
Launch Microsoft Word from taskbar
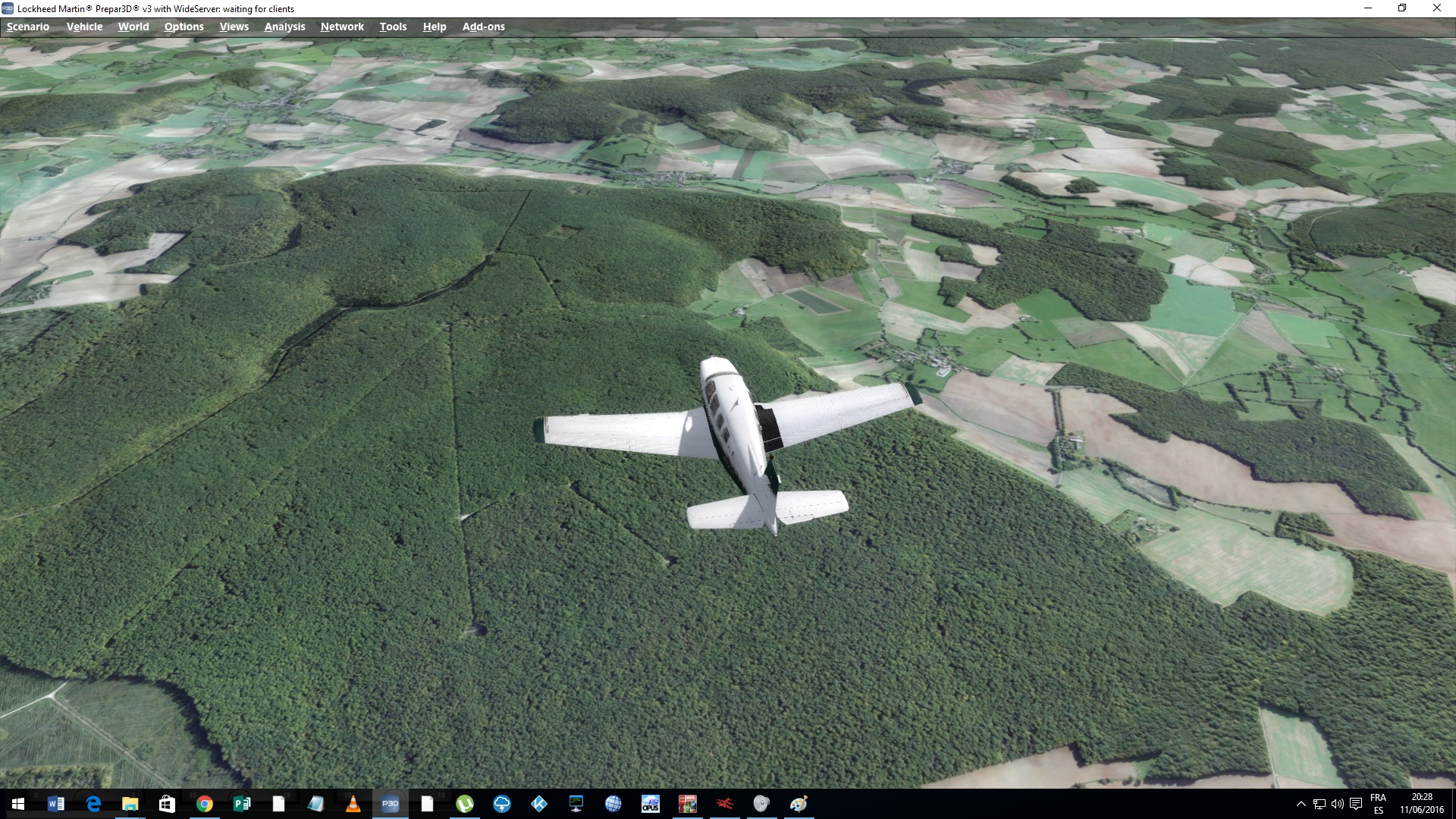click(x=55, y=804)
